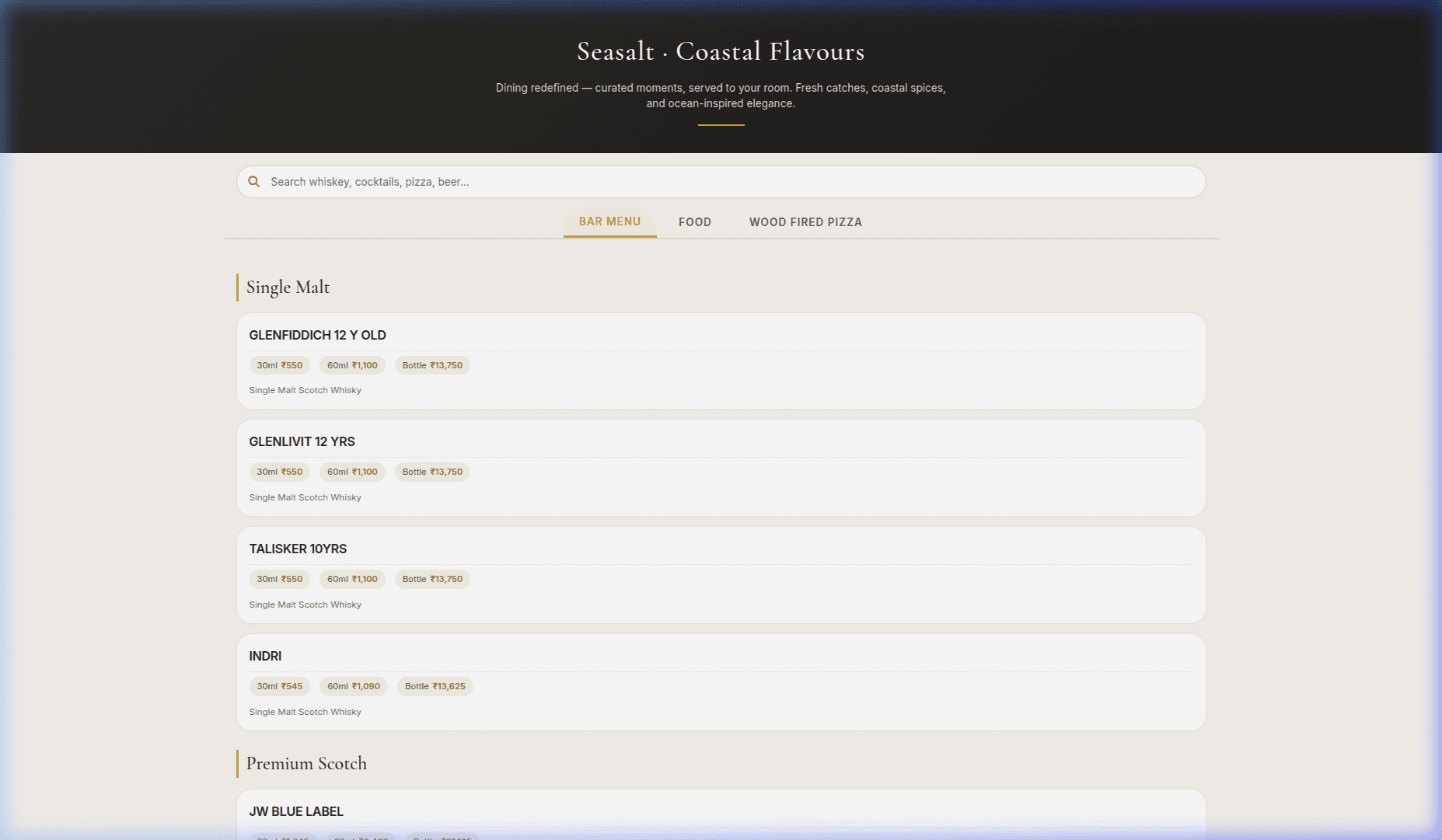Click Glenlivit's Single Malt Scotch Whisky description
Viewport: 1442px width, 840px height.
(x=305, y=497)
